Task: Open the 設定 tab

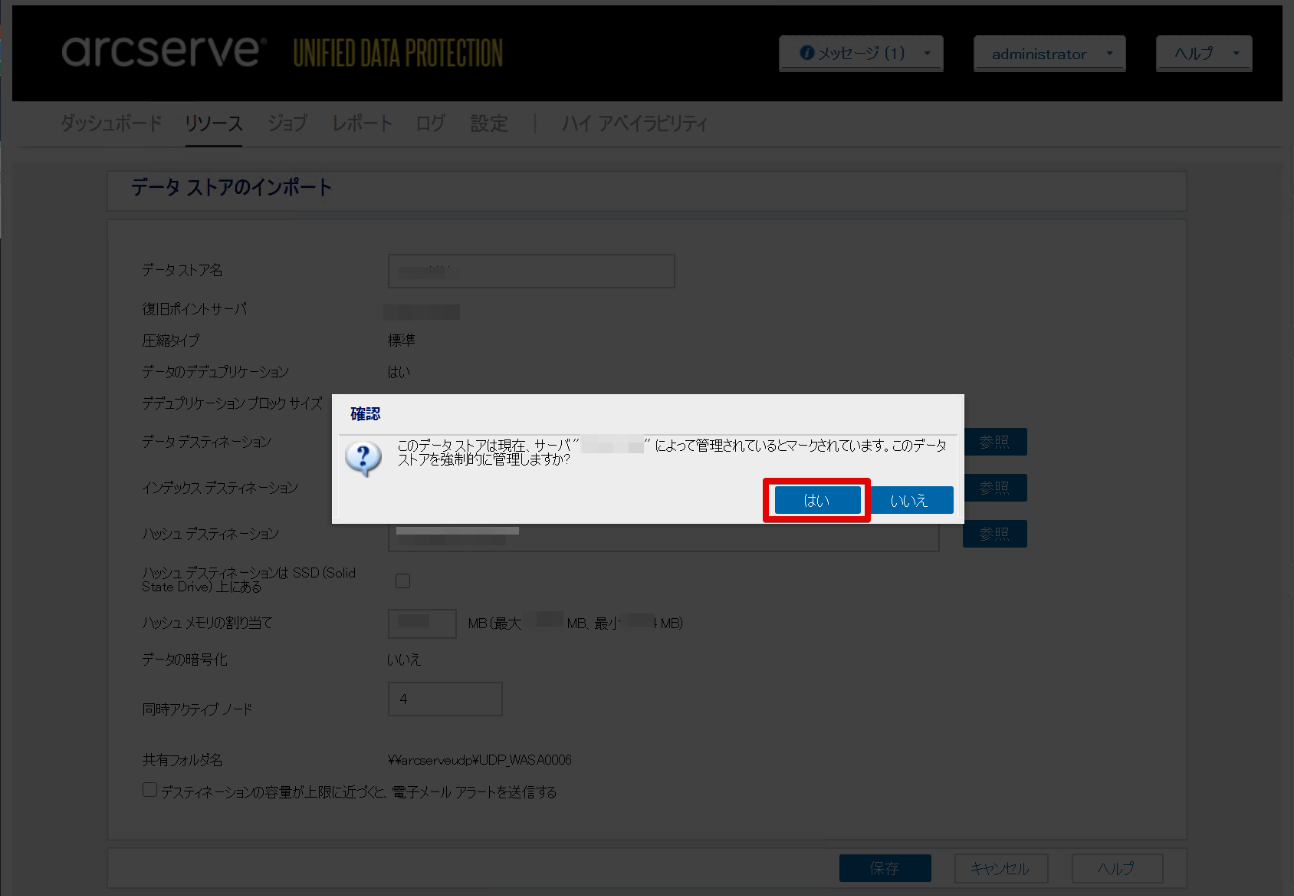Action: tap(489, 124)
